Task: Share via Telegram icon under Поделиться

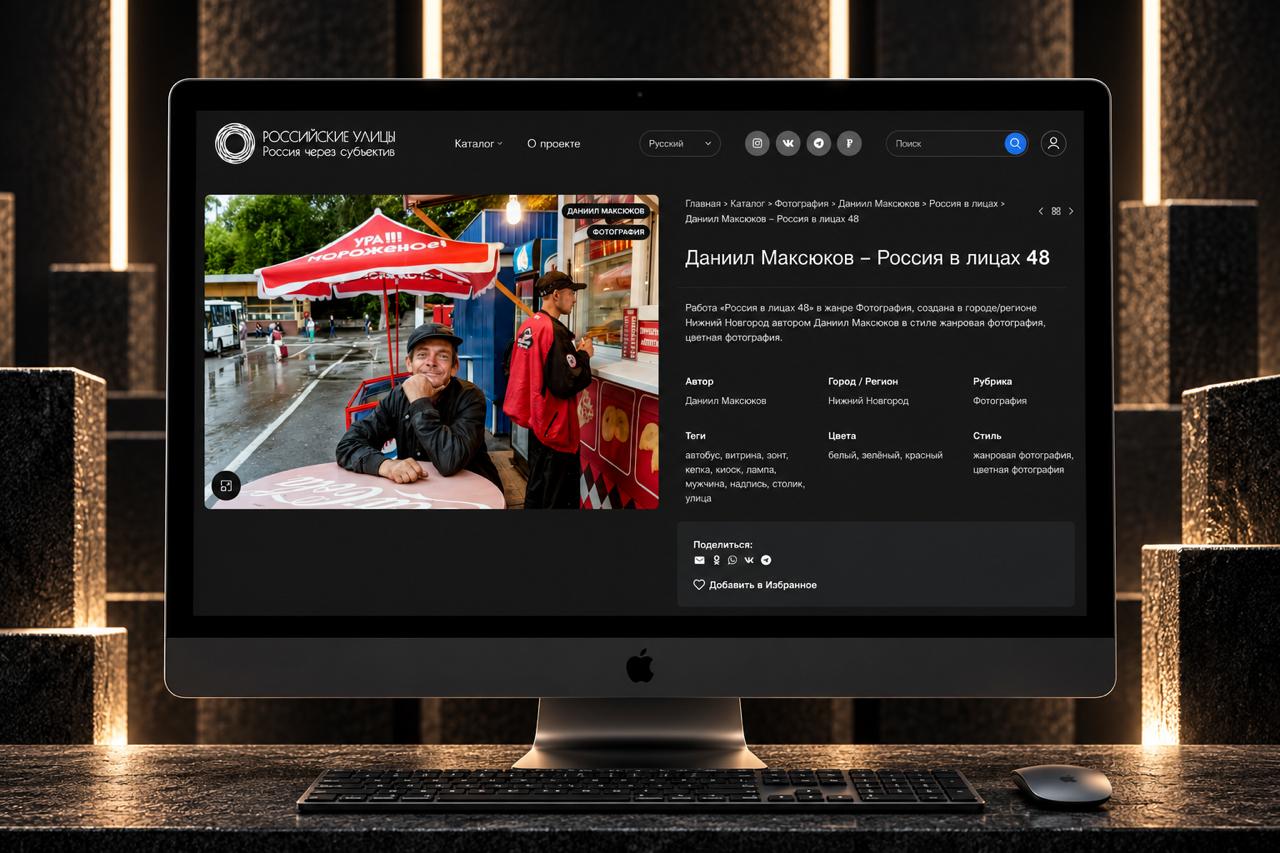Action: point(766,560)
